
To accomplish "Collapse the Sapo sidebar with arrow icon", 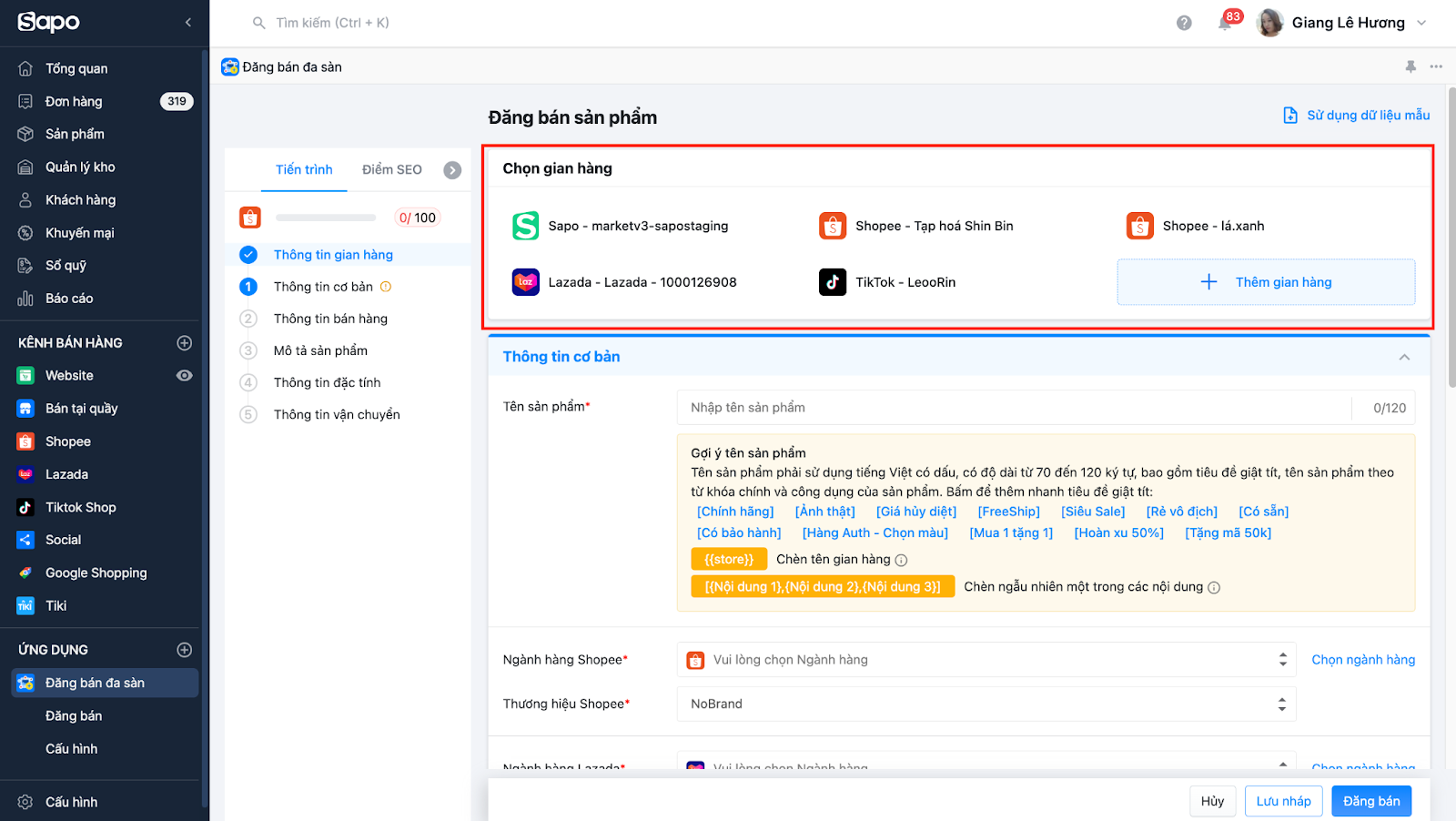I will (188, 22).
